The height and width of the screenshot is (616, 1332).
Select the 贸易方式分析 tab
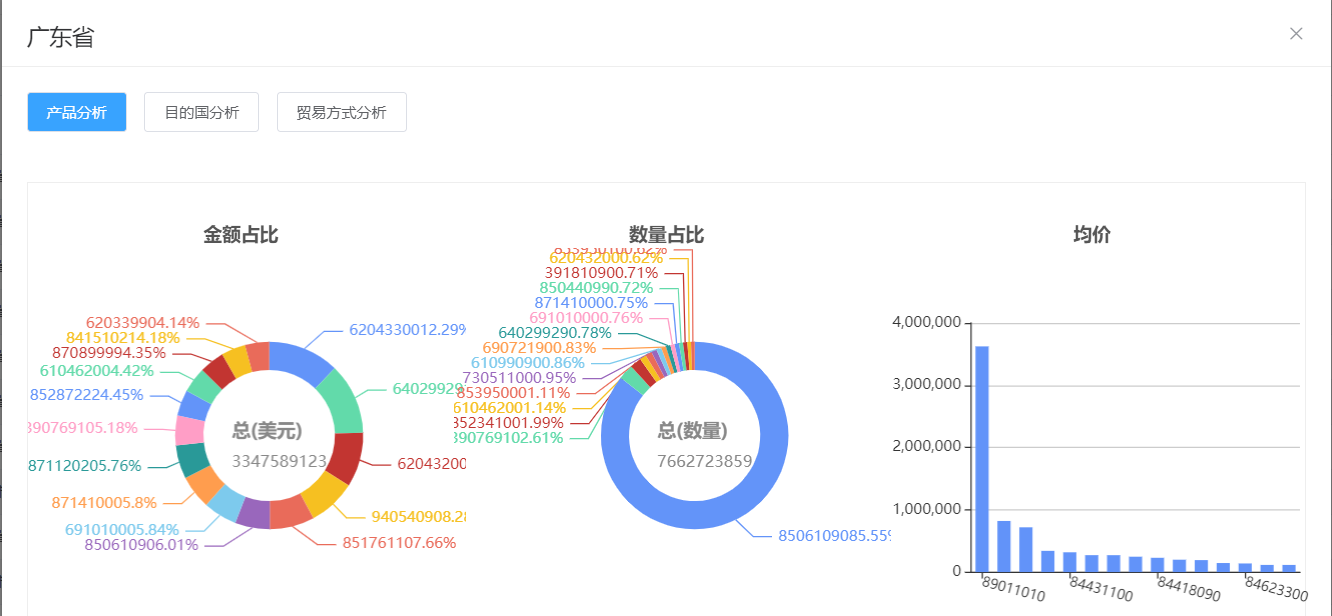tap(342, 112)
